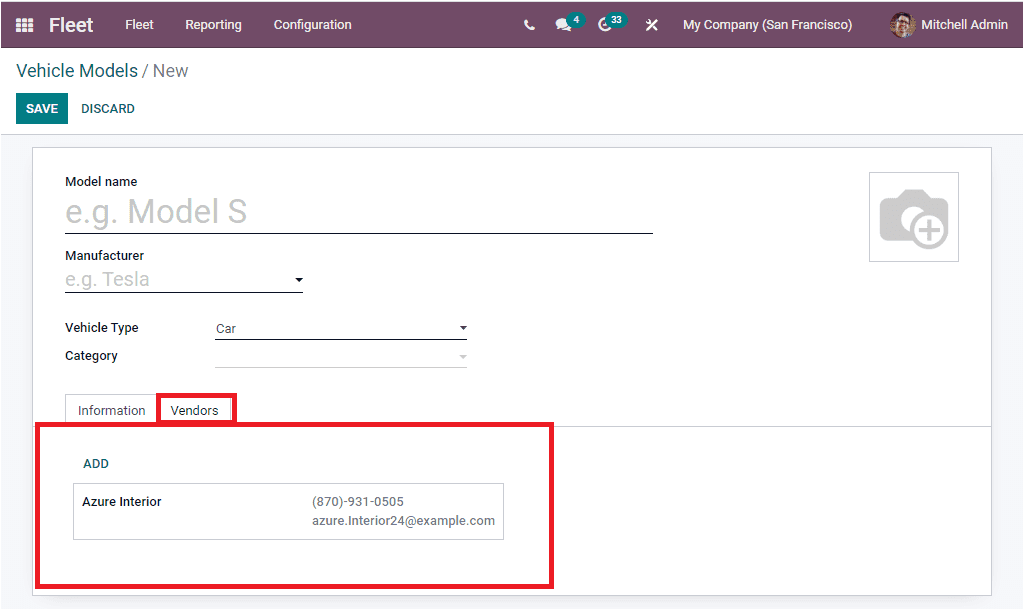Open the Reporting menu

pyautogui.click(x=213, y=25)
